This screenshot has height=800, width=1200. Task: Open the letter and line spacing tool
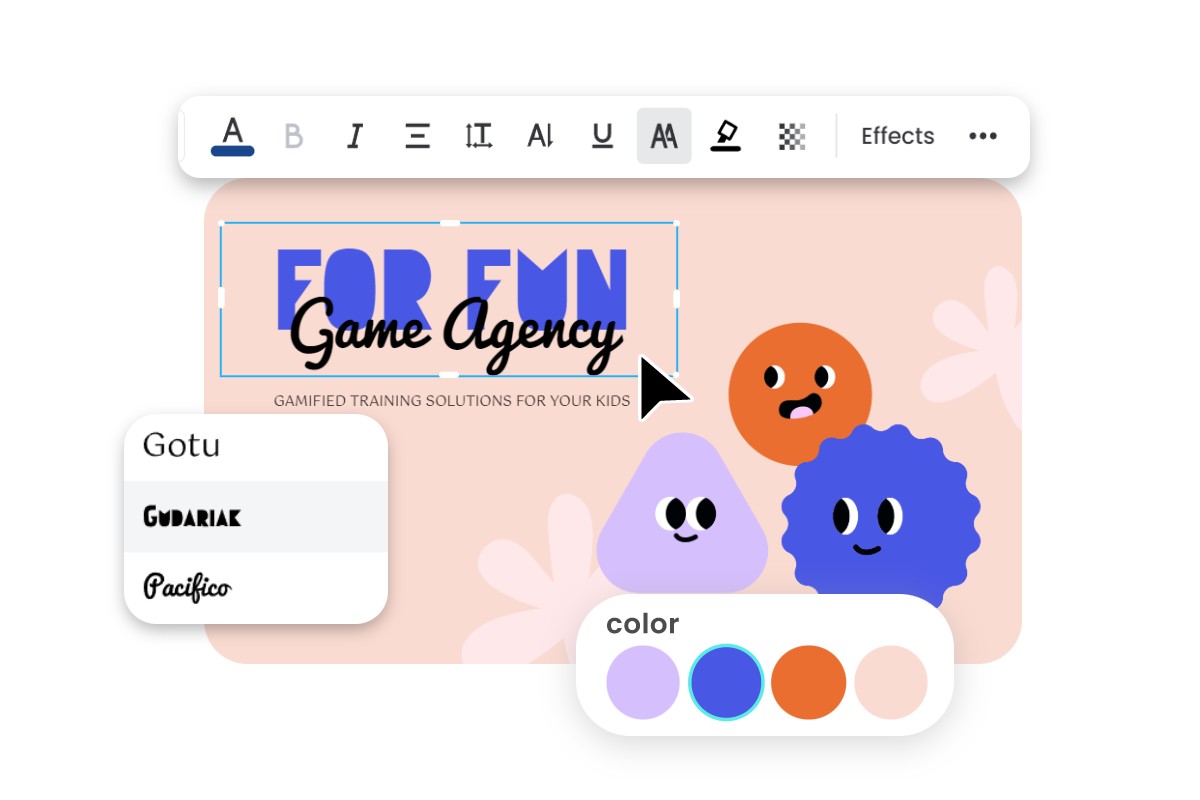(479, 136)
